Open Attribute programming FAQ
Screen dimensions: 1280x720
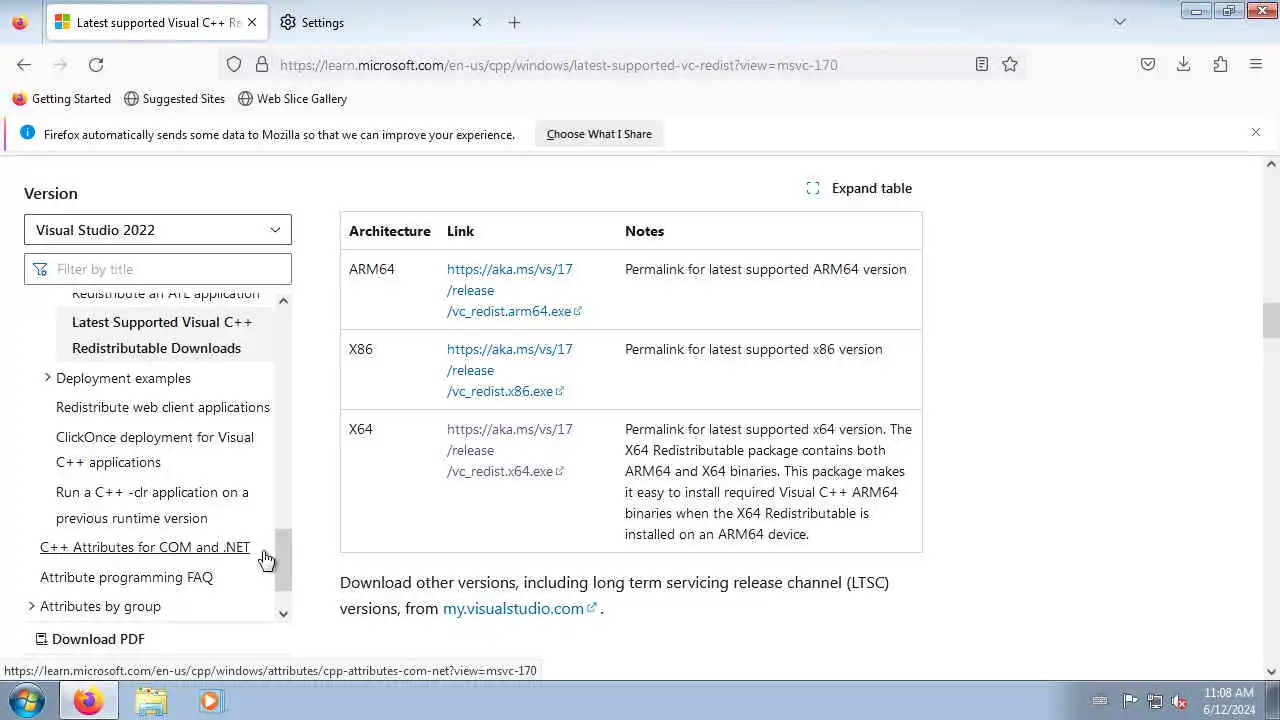click(126, 577)
